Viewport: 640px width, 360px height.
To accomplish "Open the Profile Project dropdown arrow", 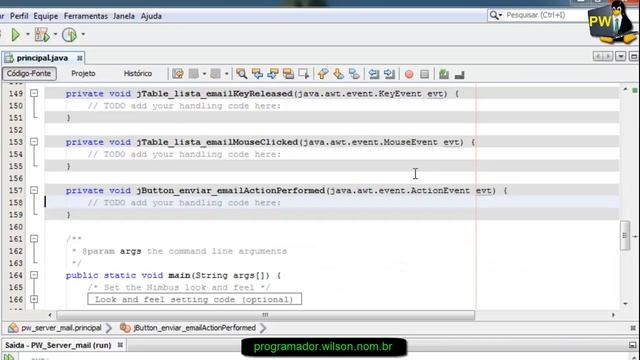I will pos(83,34).
